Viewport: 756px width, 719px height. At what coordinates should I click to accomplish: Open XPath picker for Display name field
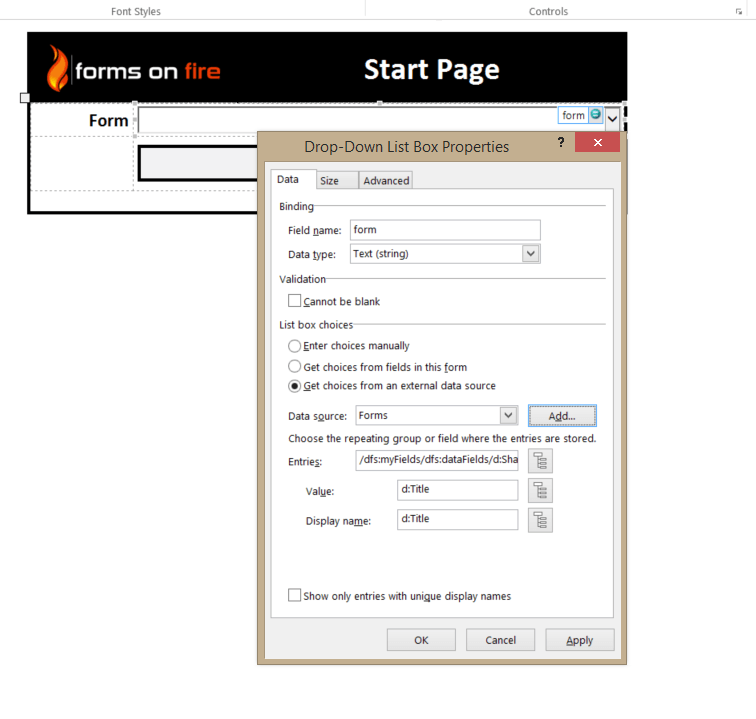540,520
